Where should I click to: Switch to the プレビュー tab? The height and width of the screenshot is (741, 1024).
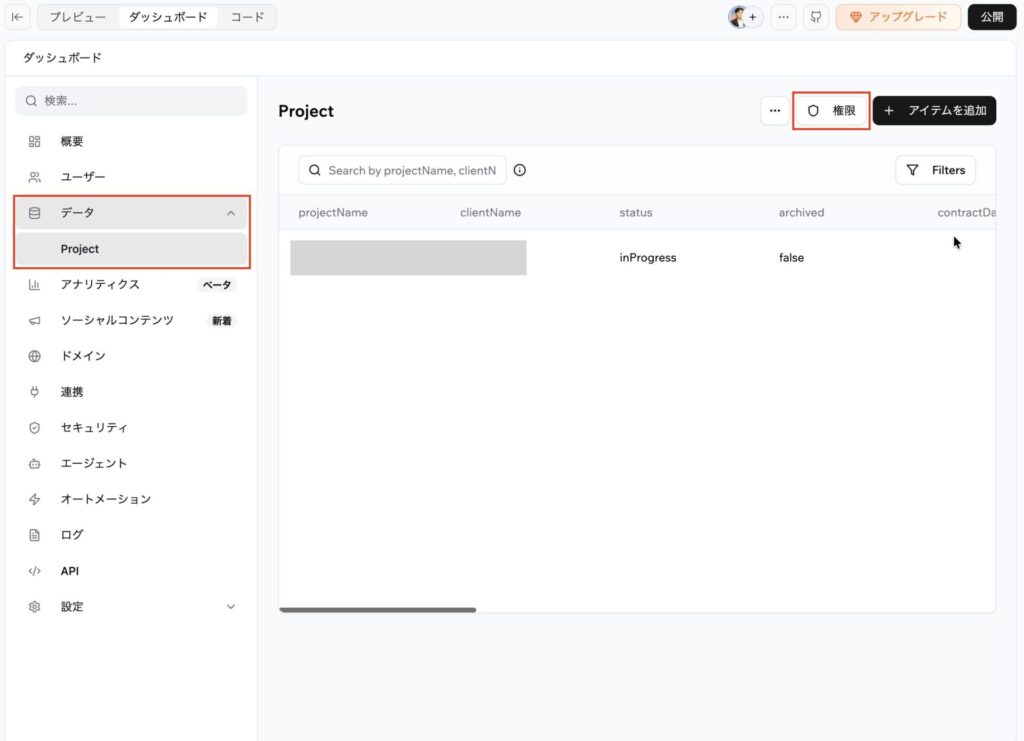[x=78, y=17]
